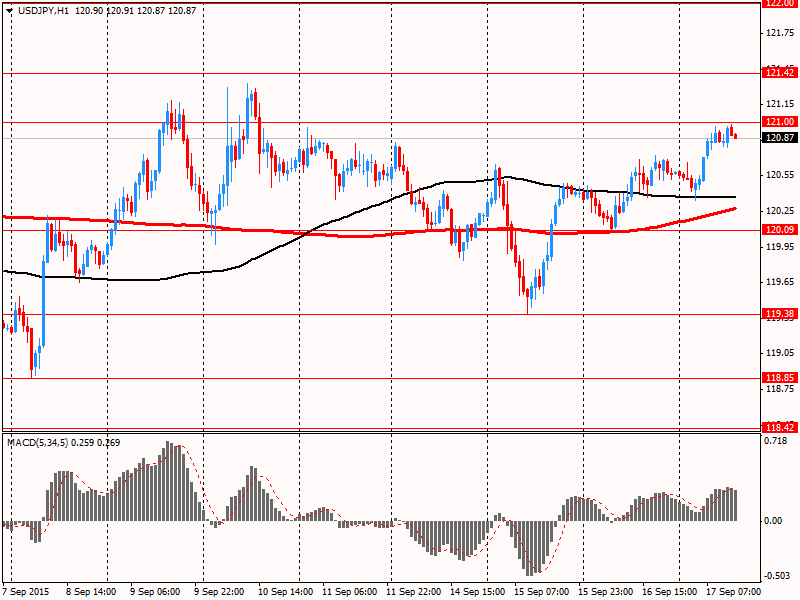This screenshot has width=800, height=600.
Task: Click the 121.42 horizontal red resistance line
Action: 382,73
